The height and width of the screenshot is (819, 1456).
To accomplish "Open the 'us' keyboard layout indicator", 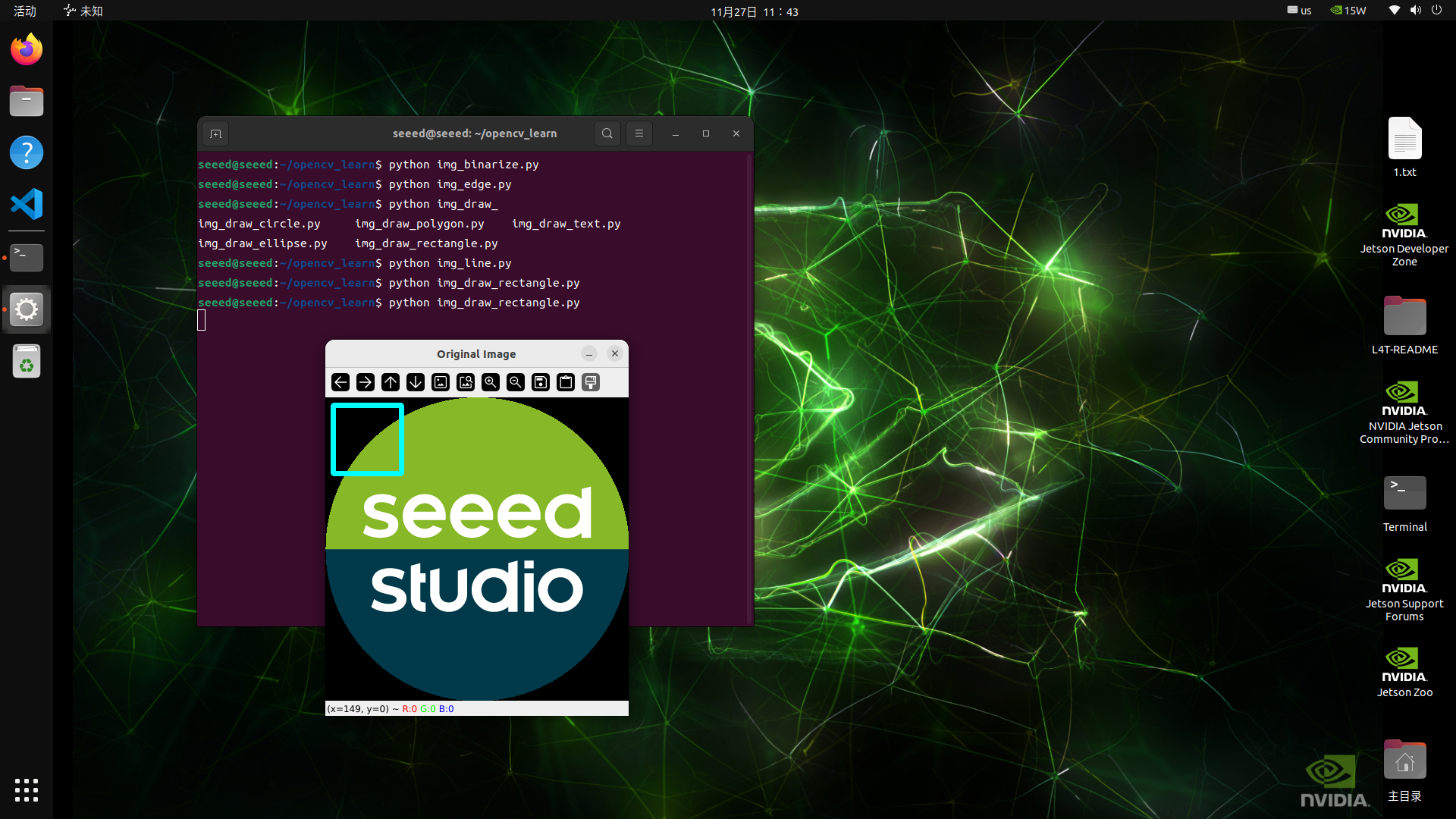I will (x=1299, y=11).
